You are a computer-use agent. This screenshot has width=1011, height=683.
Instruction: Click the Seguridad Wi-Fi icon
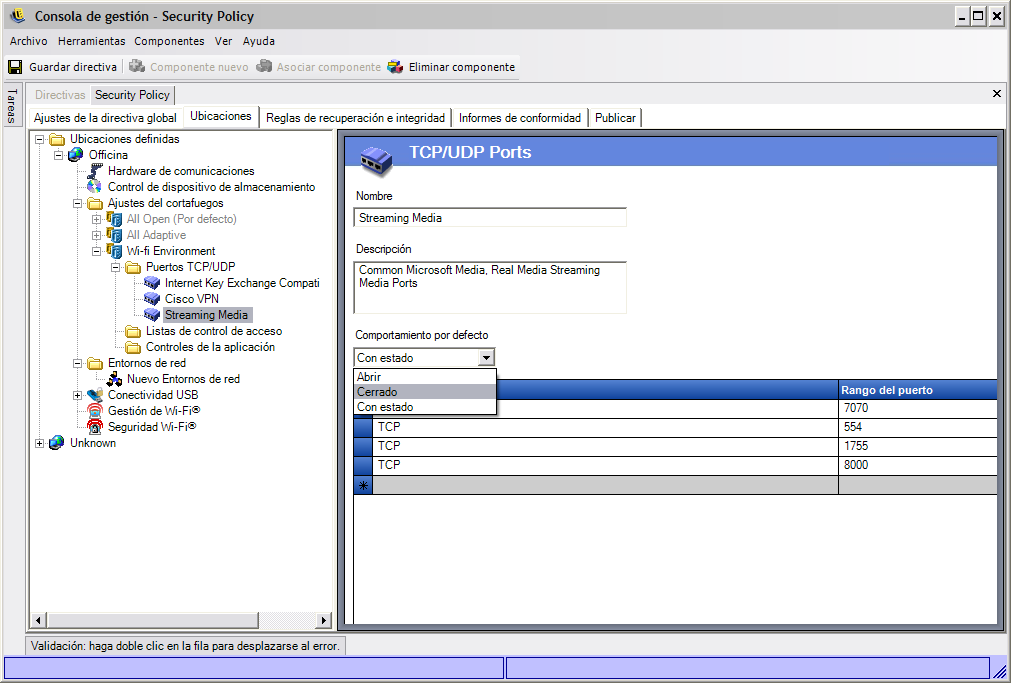[95, 427]
